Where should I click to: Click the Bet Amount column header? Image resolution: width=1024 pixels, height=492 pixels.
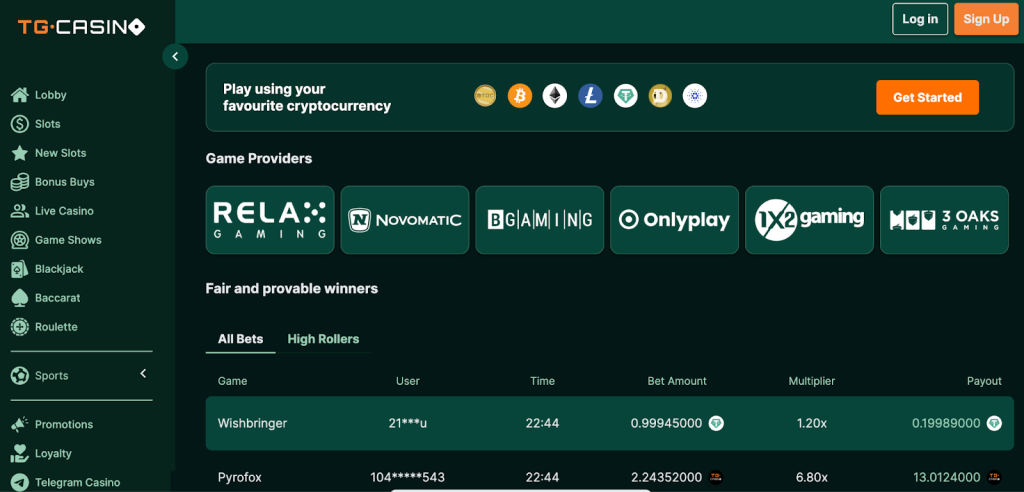[677, 381]
